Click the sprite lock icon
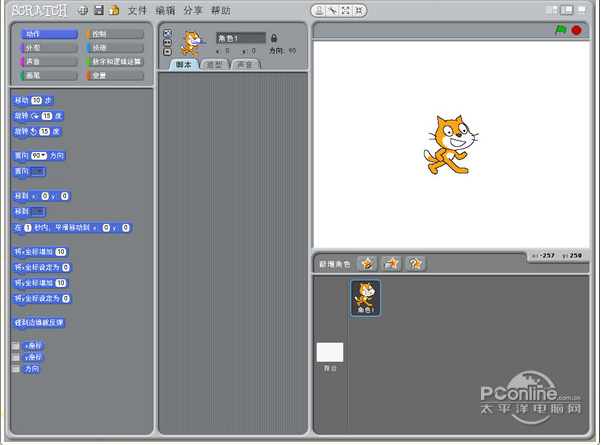Screen dimensions: 601x445 [274, 38]
